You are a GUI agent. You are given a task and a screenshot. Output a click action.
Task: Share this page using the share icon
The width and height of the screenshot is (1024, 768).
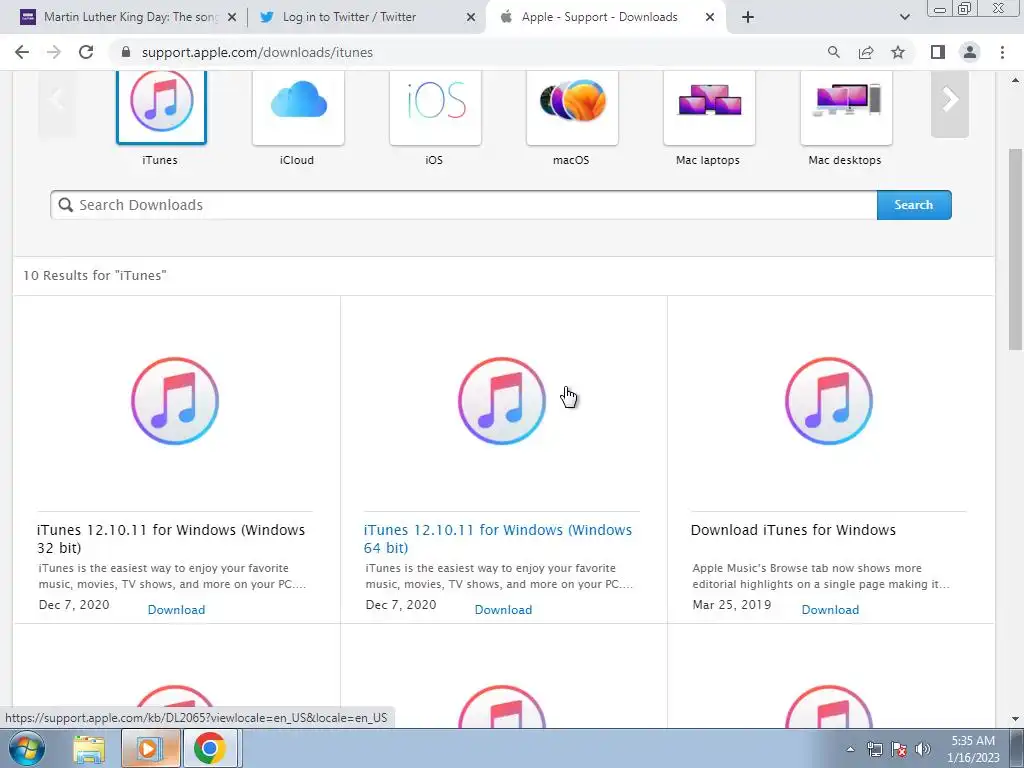tap(866, 52)
